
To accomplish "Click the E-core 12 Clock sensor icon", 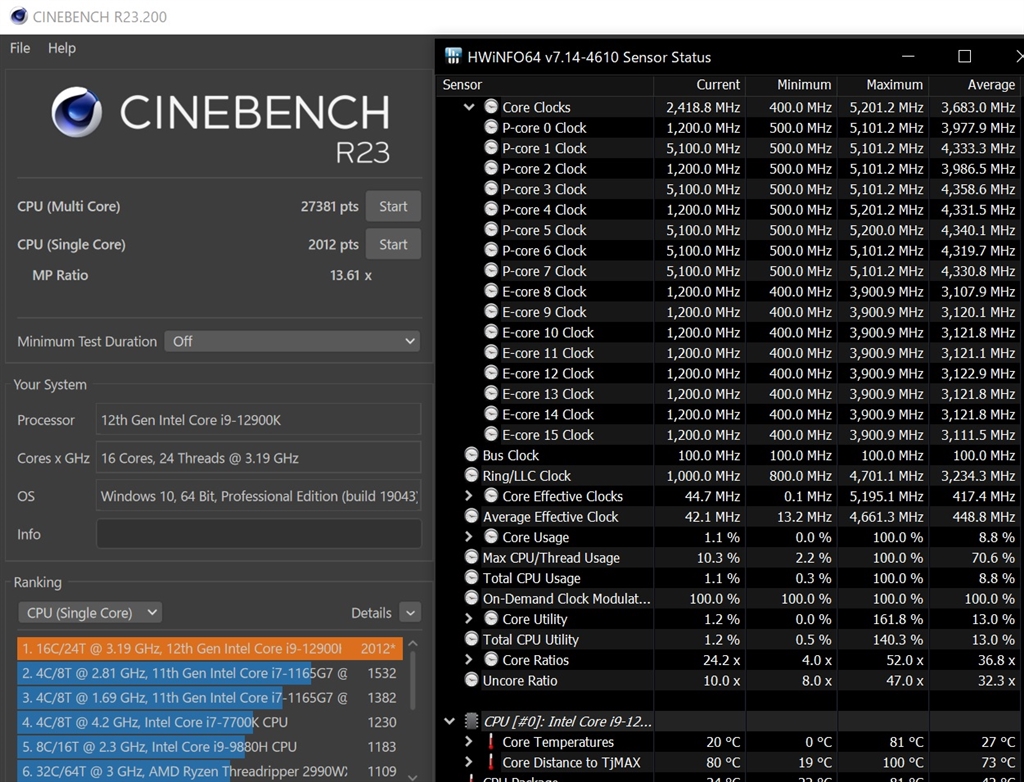I will tap(491, 372).
